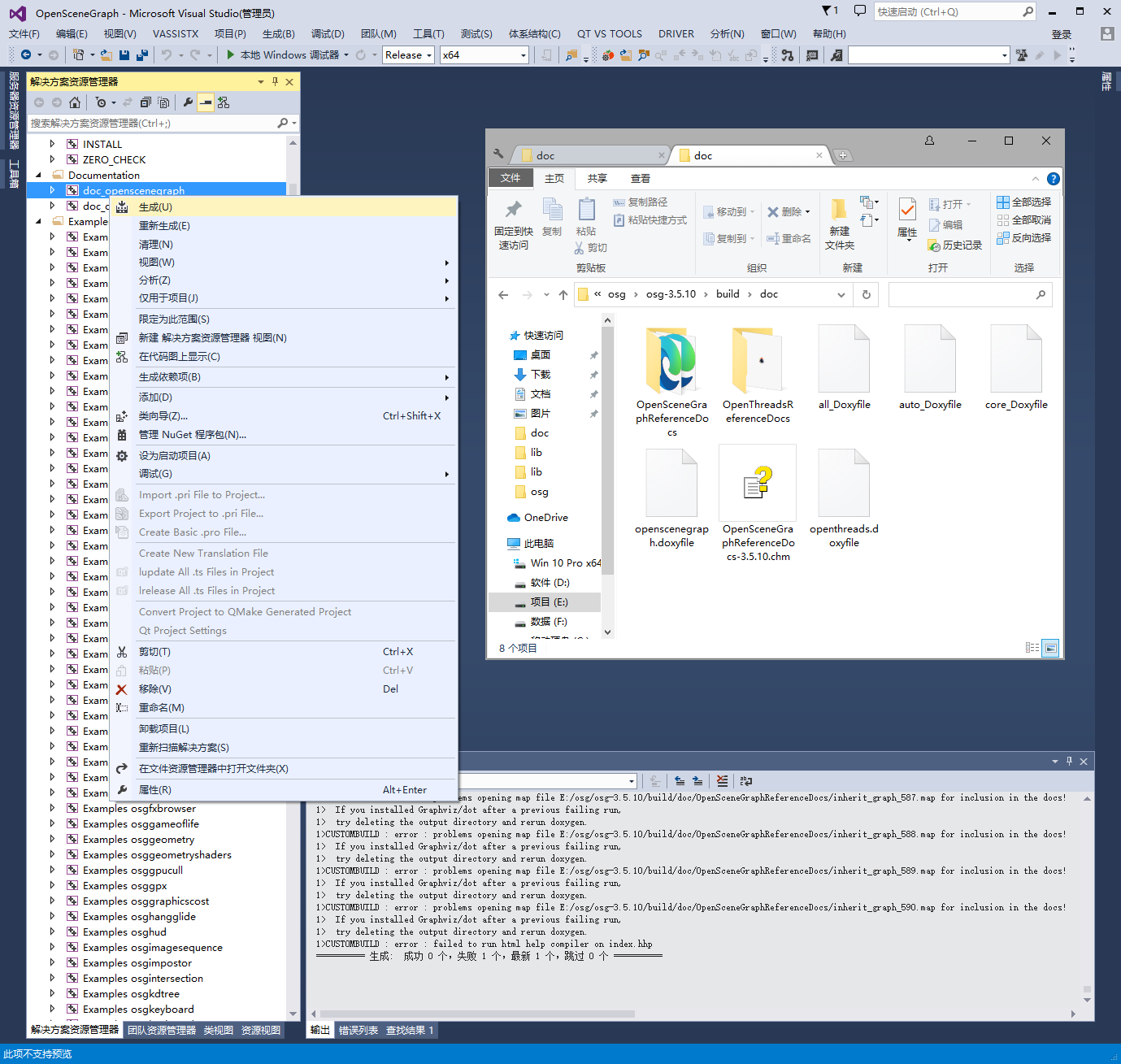This screenshot has height=1064, width=1121.
Task: Click 复制路径 button in Explorer ribbon
Action: tap(640, 202)
